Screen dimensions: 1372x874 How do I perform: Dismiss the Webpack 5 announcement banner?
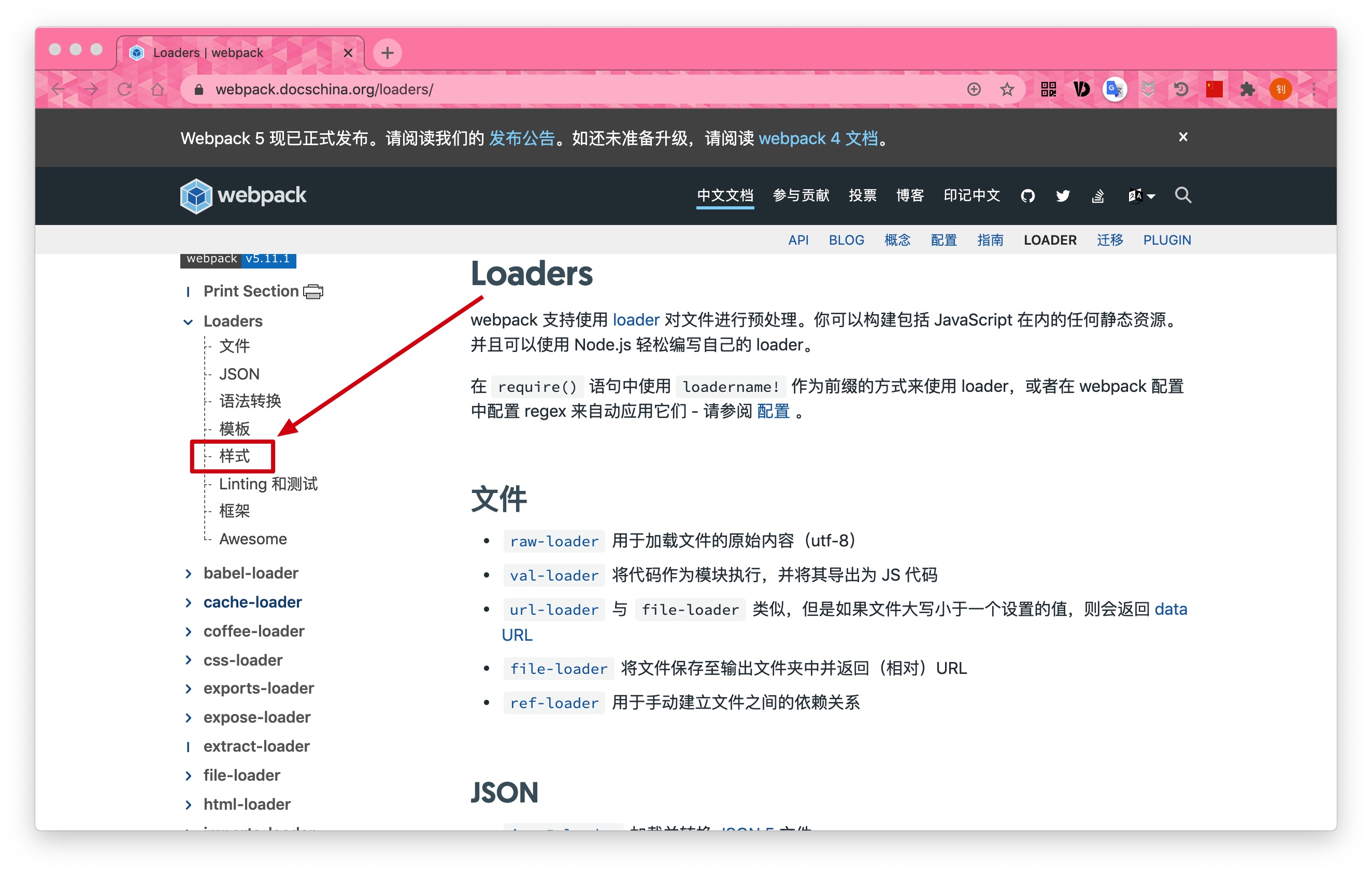point(1183,137)
